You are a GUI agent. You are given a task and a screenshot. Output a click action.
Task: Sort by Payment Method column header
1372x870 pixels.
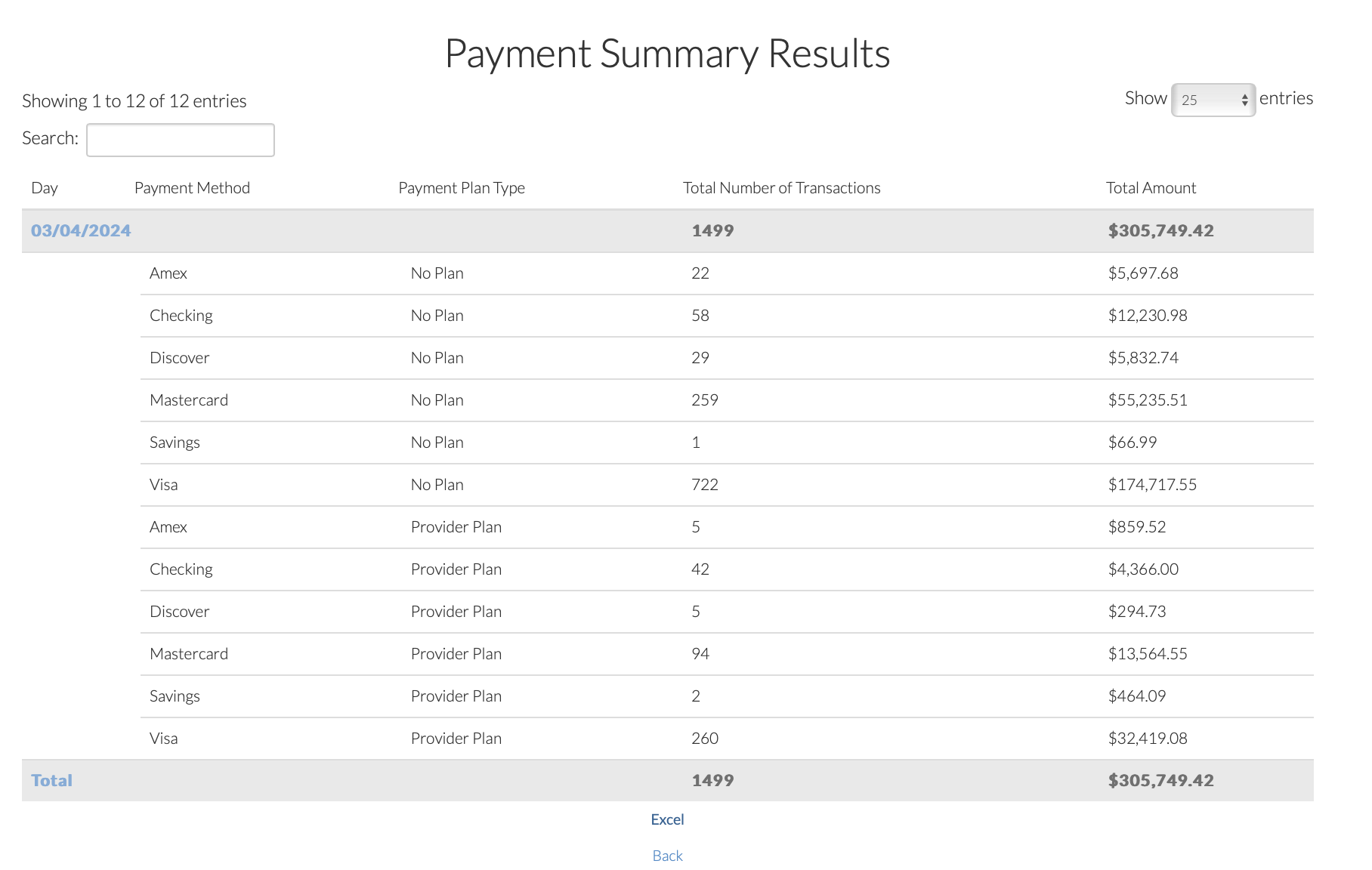(192, 188)
